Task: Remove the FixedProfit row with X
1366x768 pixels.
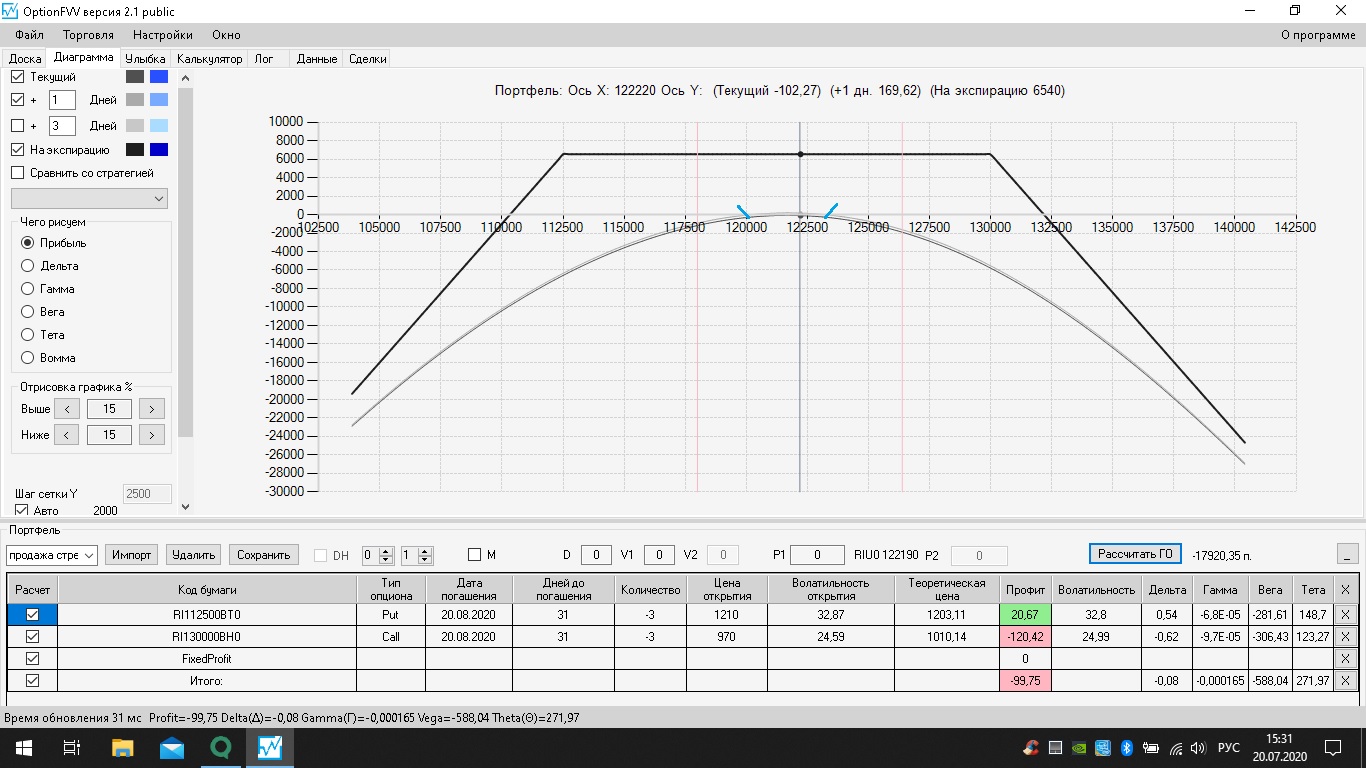Action: tap(1345, 658)
